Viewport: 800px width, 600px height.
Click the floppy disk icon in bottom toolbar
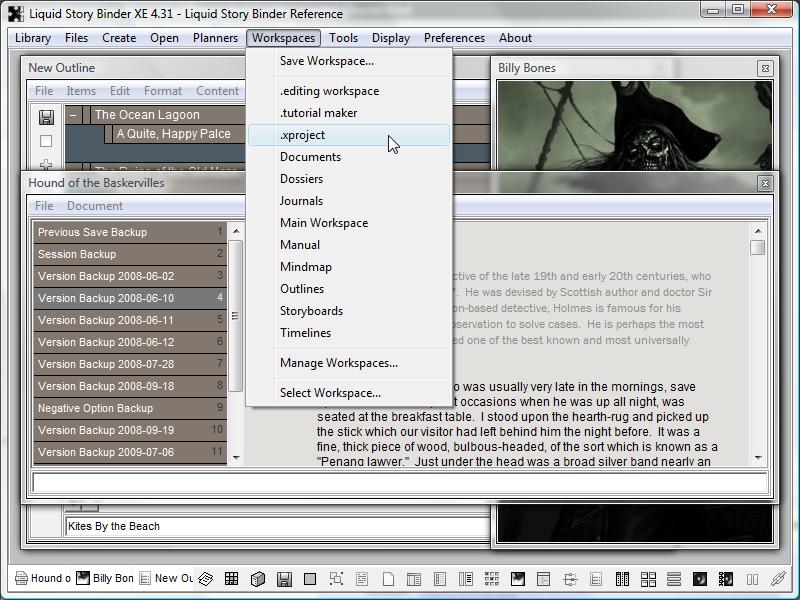tap(284, 579)
